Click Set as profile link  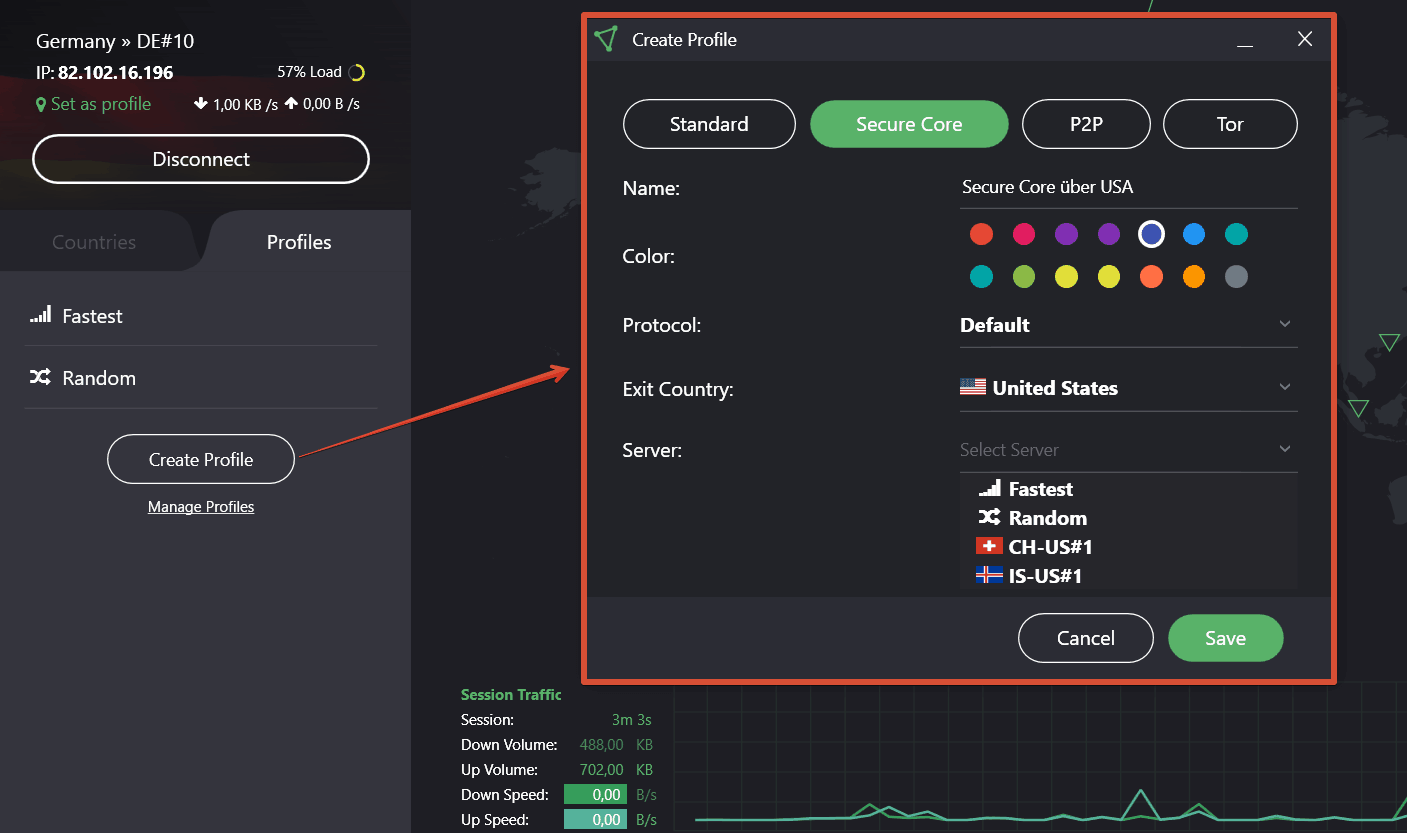(x=101, y=104)
